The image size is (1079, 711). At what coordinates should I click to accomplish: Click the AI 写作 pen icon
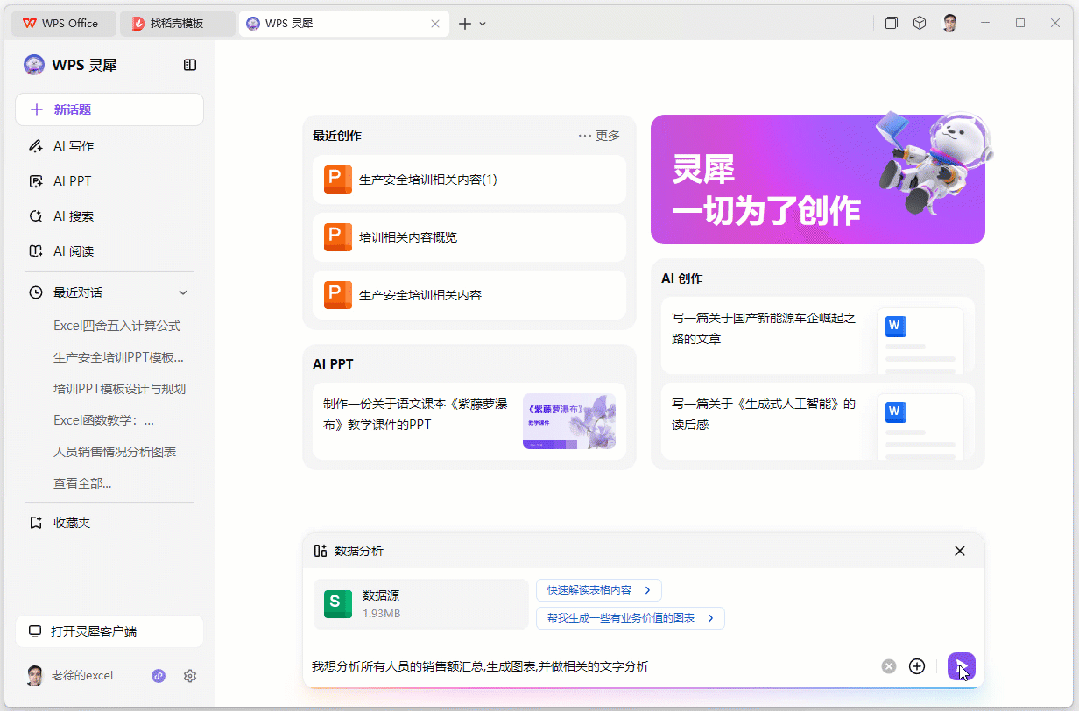[36, 146]
